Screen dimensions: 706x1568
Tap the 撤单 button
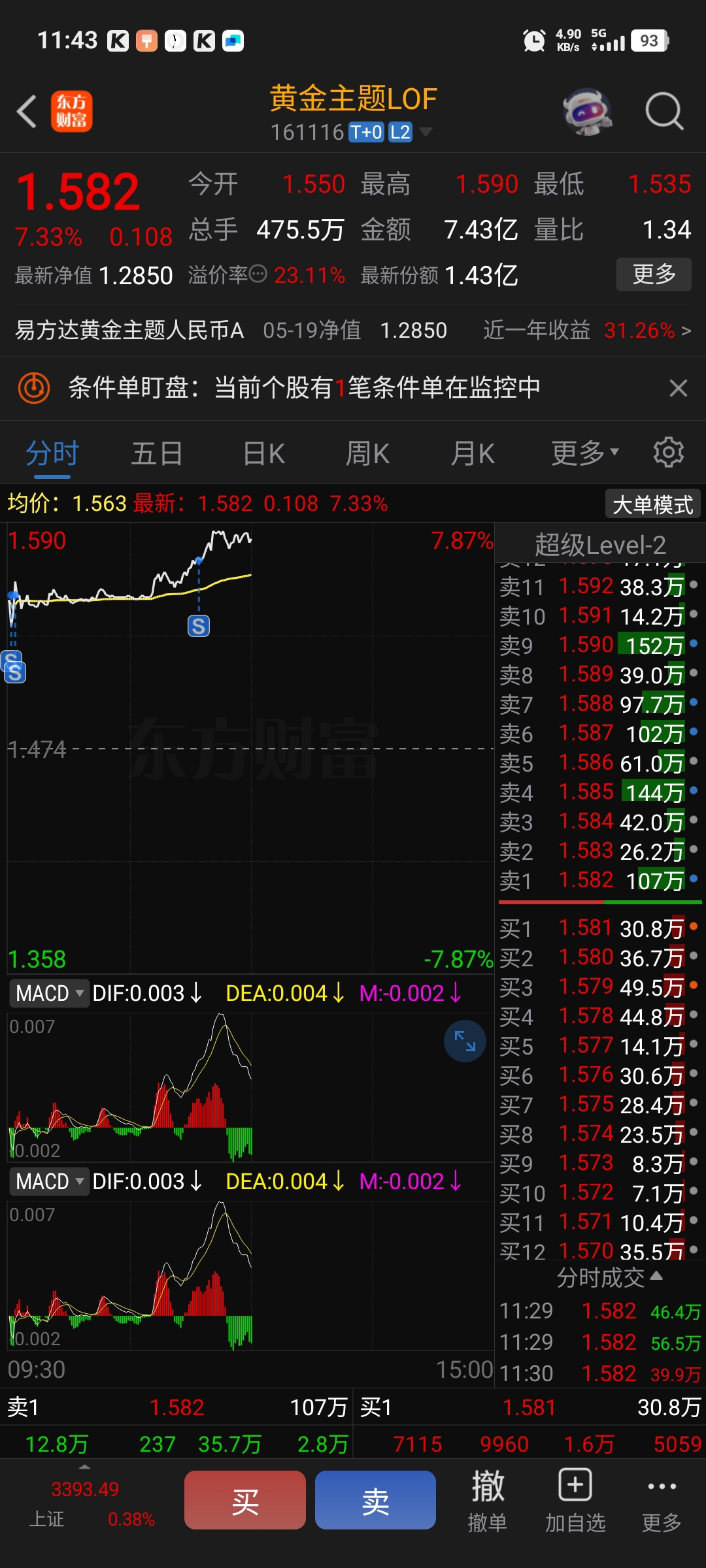tap(488, 1500)
